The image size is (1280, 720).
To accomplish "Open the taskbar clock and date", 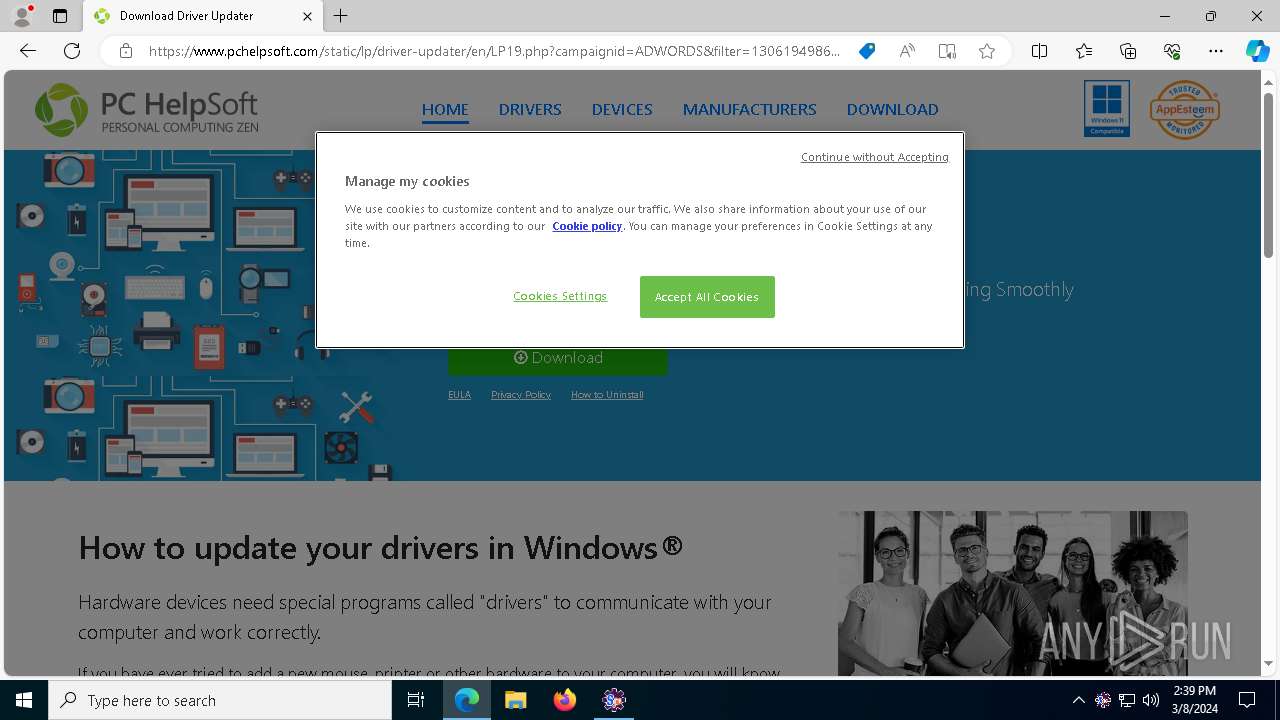I will tap(1194, 700).
